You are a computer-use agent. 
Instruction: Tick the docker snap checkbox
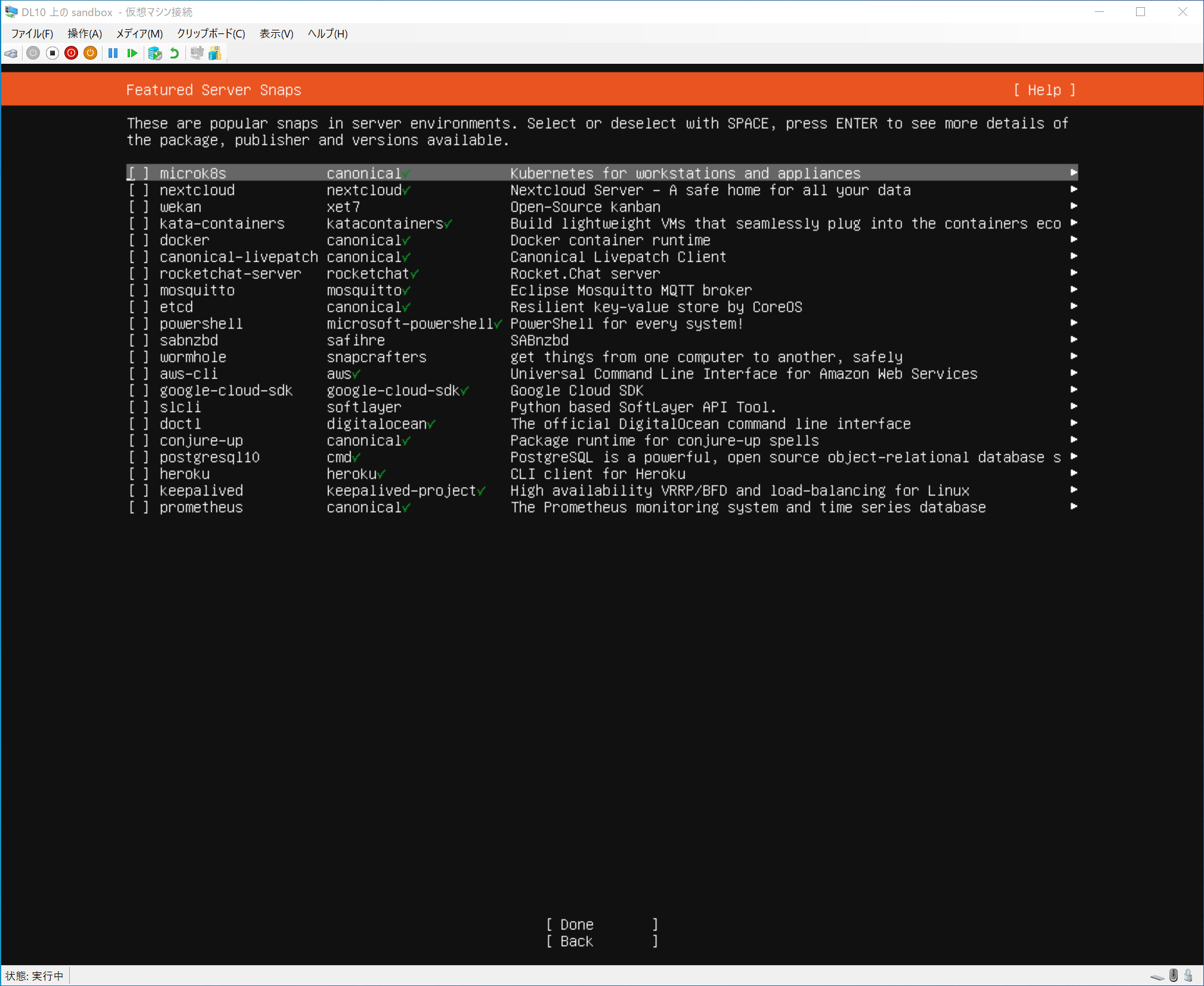click(138, 240)
